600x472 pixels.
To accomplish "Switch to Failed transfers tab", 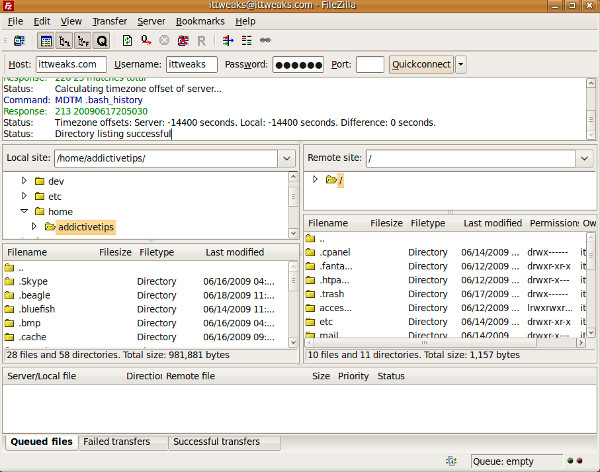I will tap(123, 442).
